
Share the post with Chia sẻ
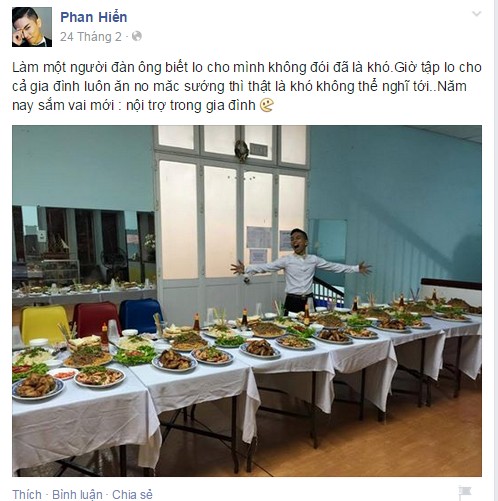pos(132,494)
